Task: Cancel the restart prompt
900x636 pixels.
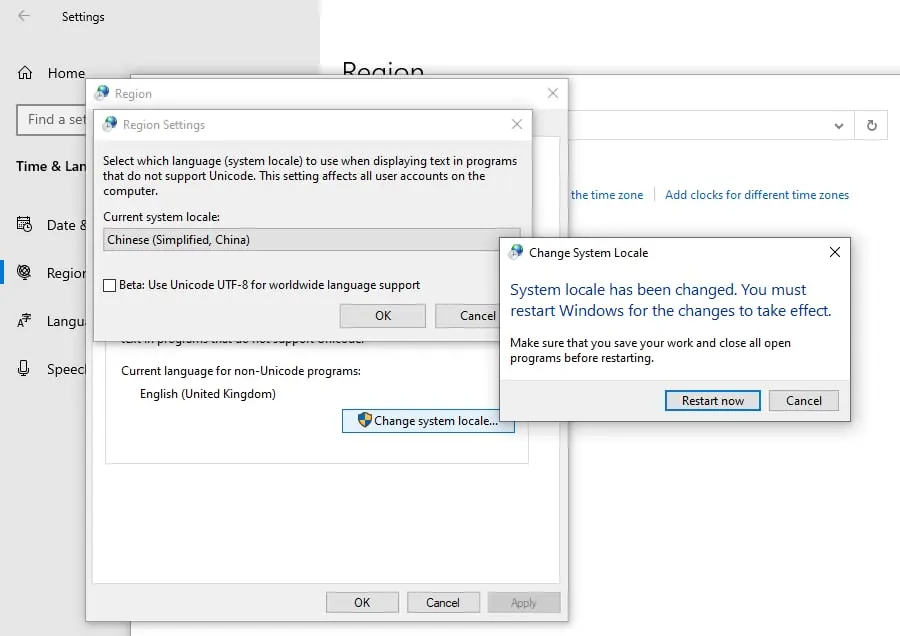Action: pos(803,401)
